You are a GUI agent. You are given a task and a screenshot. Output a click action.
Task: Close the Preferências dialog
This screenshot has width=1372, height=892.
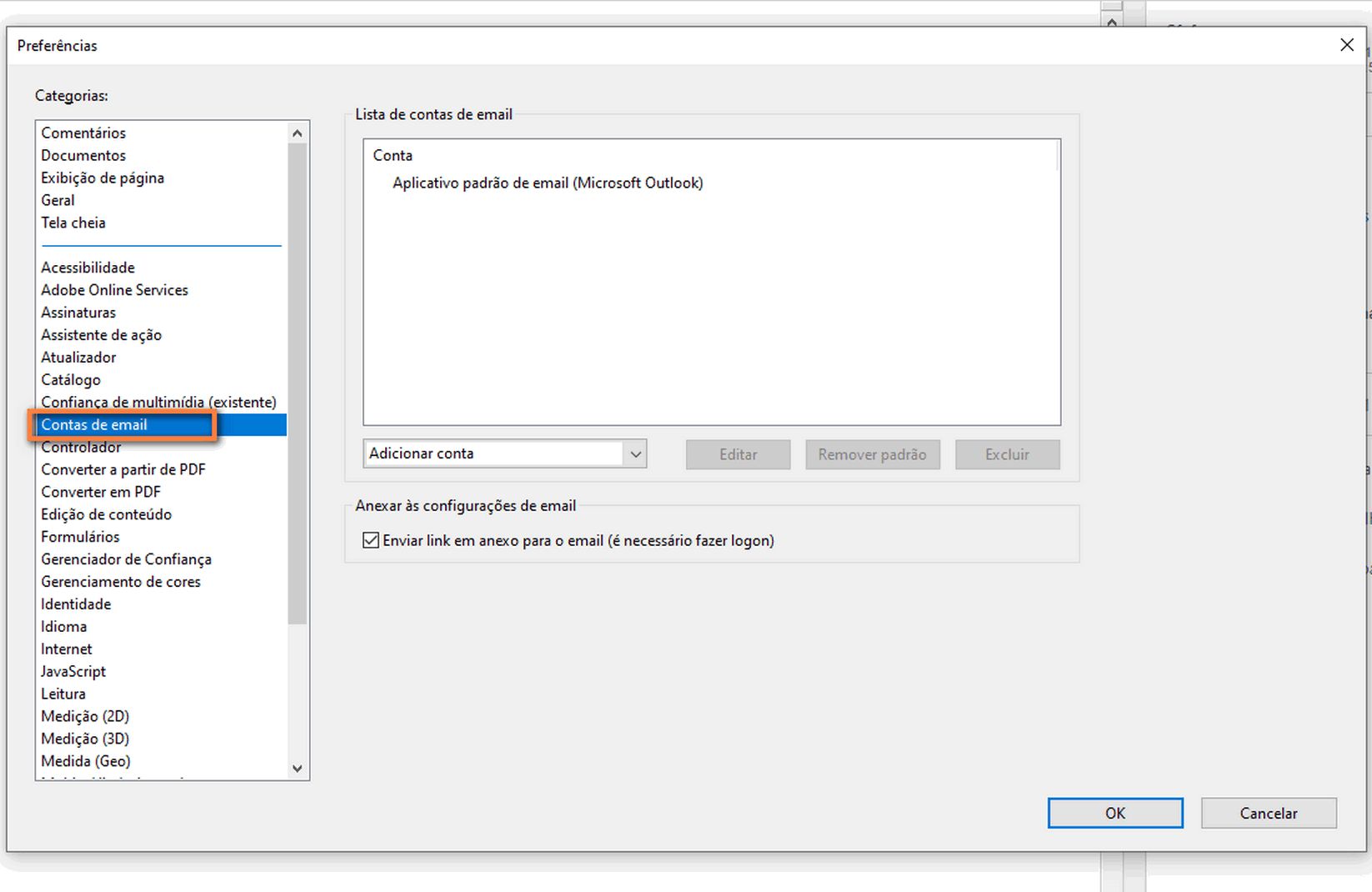1347,45
